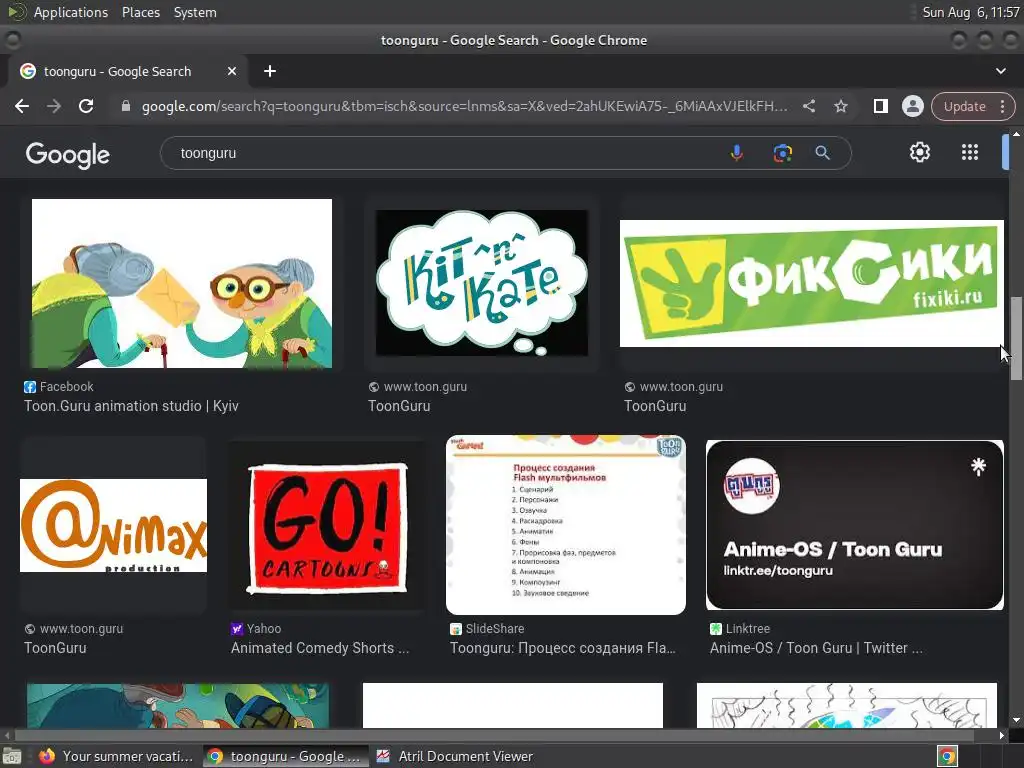The image size is (1024, 768).
Task: Open the Kit n Kate image result
Action: click(x=482, y=283)
